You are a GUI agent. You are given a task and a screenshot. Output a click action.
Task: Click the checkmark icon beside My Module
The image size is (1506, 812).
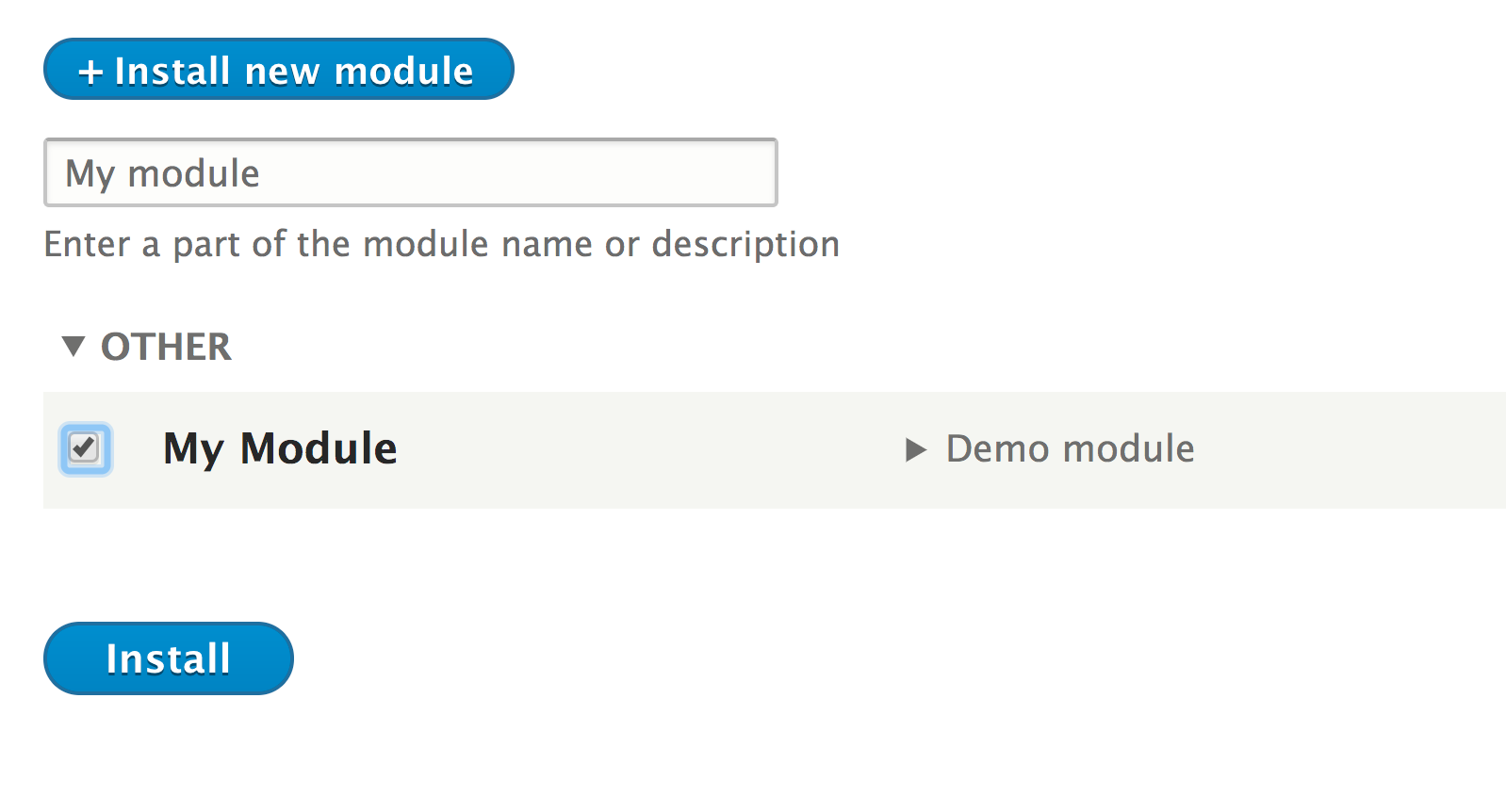(85, 447)
